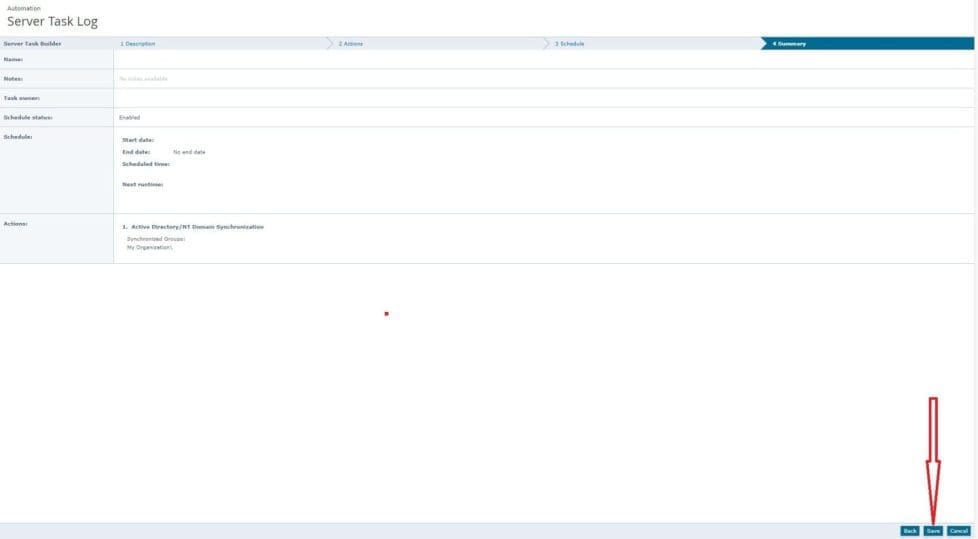Click the Save button
Image resolution: width=978 pixels, height=539 pixels.
(933, 531)
